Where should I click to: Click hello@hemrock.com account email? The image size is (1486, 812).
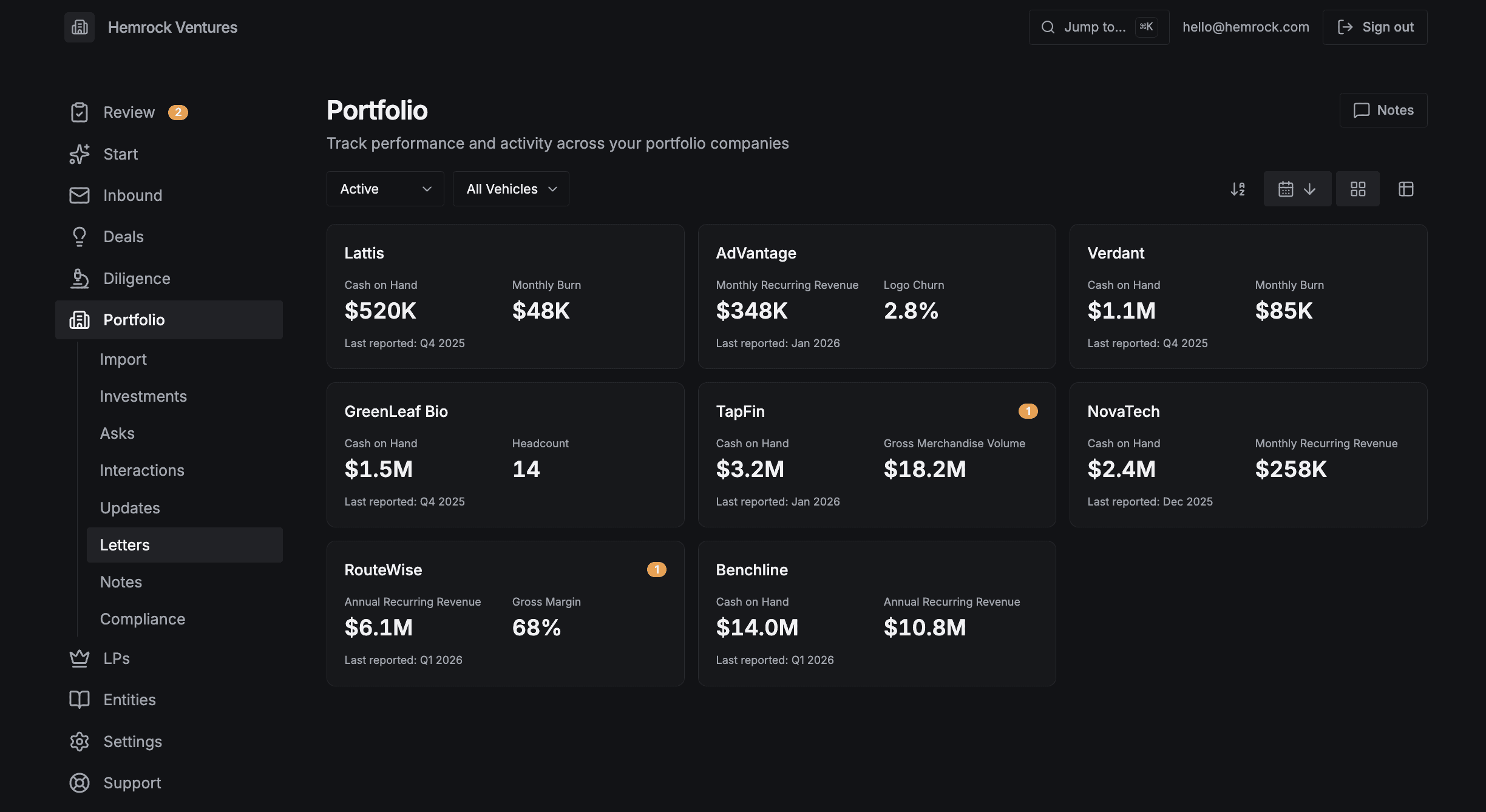coord(1246,27)
